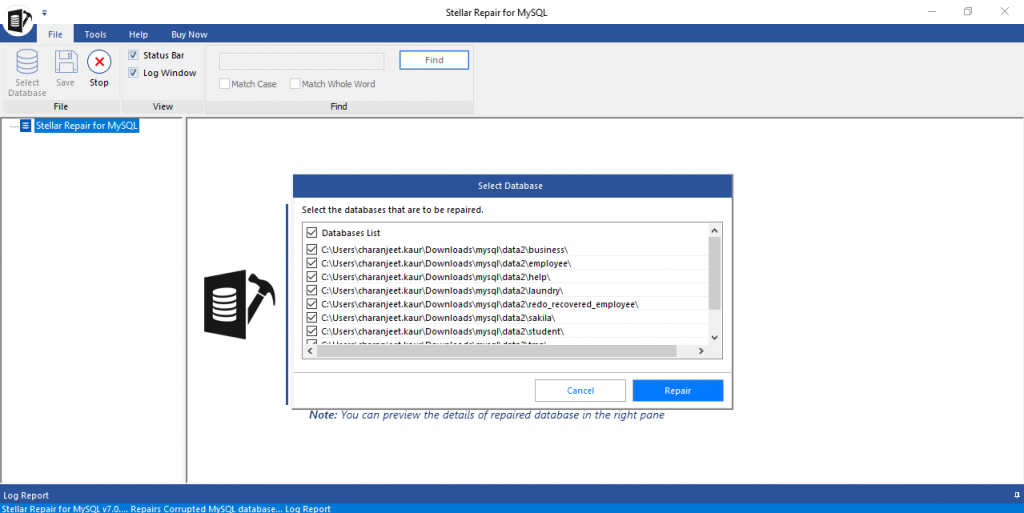
Task: Open the File ribbon tab
Action: pyautogui.click(x=56, y=34)
